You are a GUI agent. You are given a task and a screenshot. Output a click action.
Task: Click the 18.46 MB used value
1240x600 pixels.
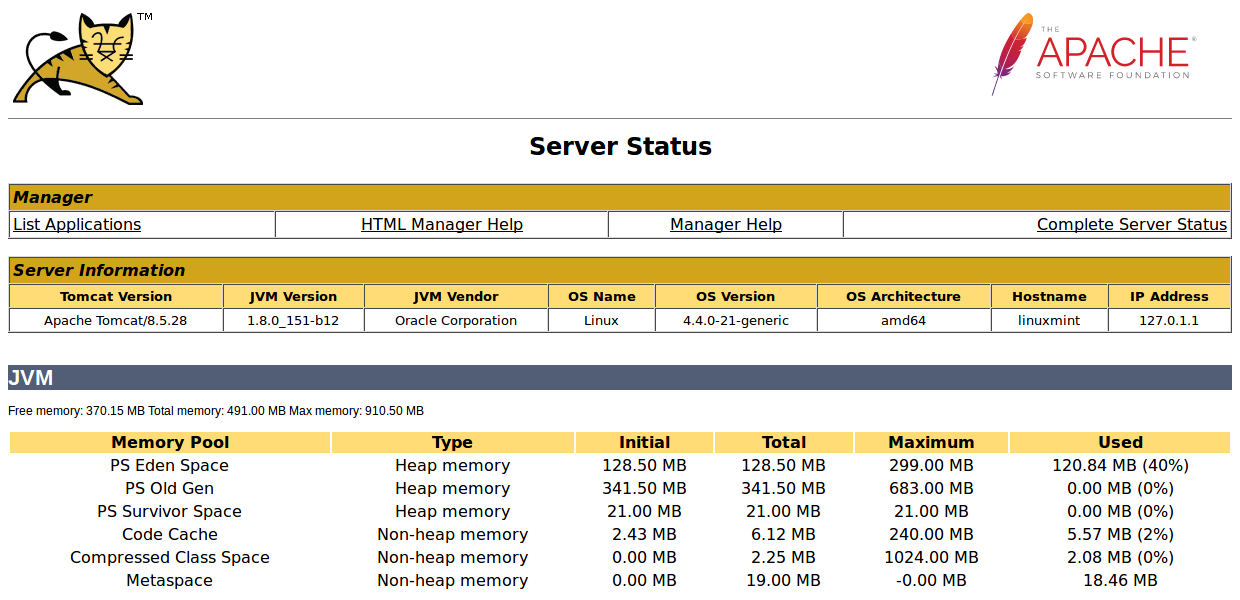pos(1120,581)
